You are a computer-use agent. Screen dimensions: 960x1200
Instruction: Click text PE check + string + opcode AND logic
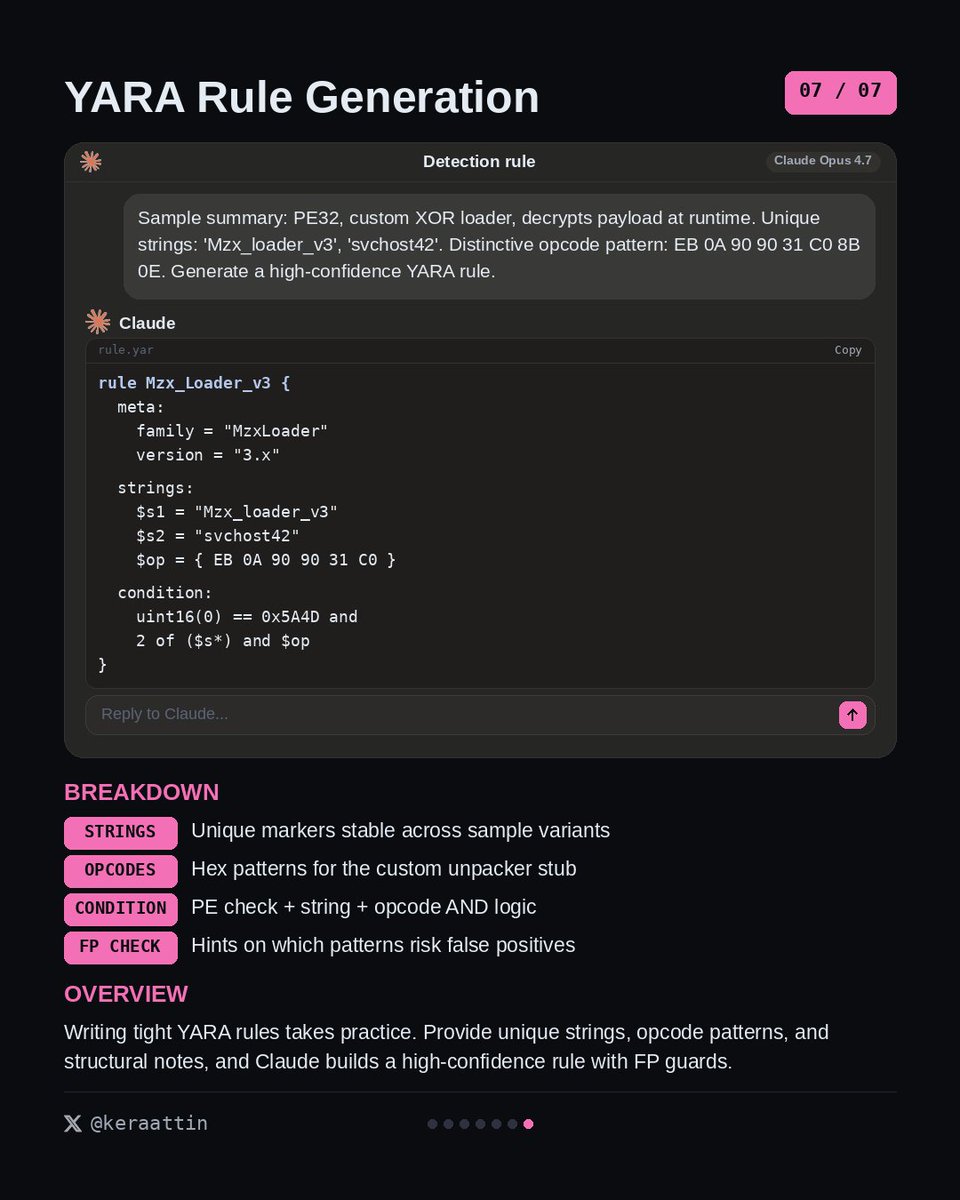pos(364,907)
